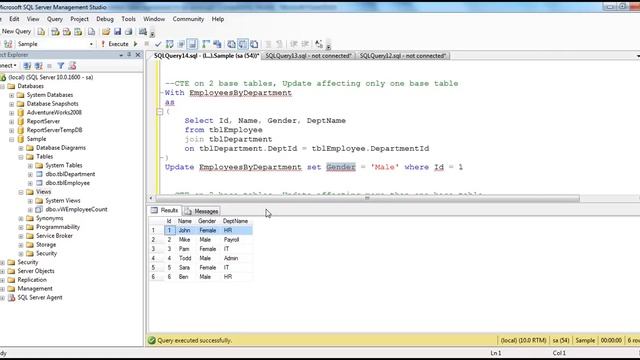Save the query with the floppy disk icon
640x360 pixels.
pos(118,32)
